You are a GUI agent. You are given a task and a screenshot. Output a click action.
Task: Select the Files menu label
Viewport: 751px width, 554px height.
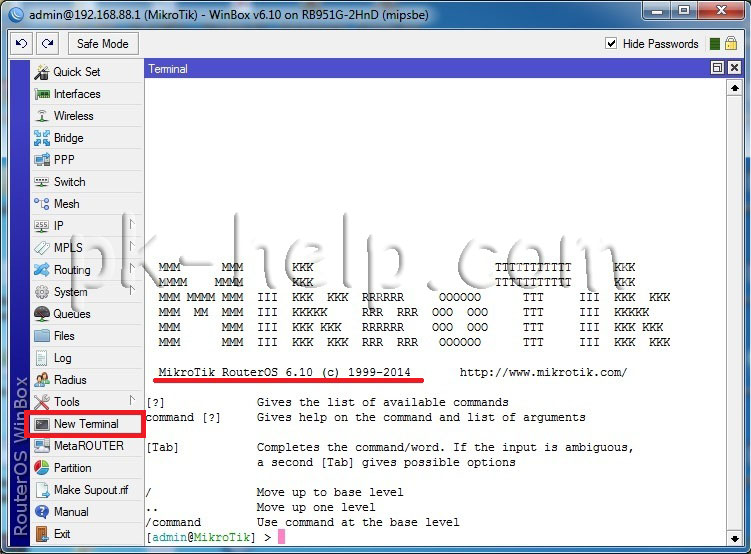point(64,336)
